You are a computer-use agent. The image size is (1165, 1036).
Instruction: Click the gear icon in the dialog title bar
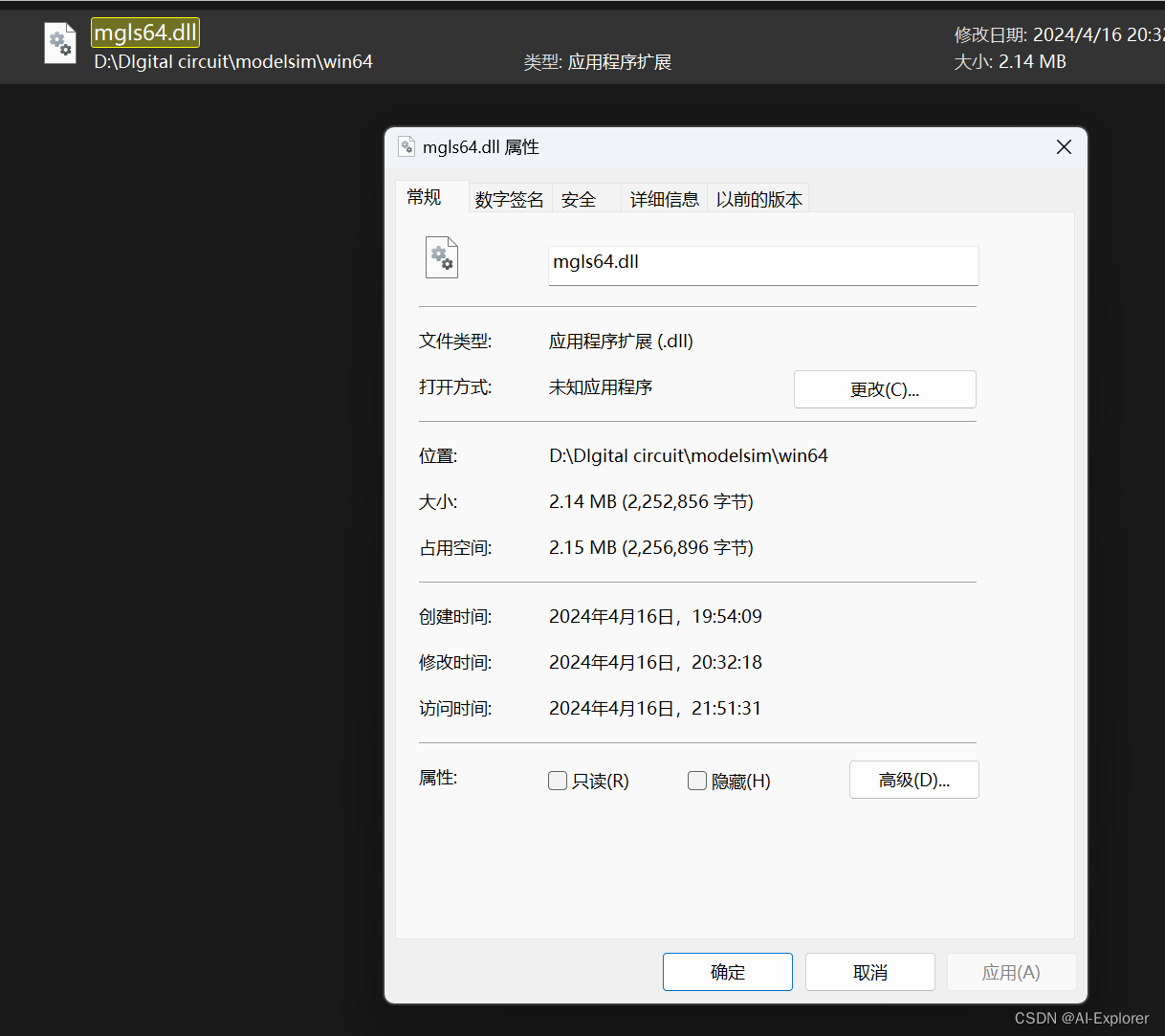pyautogui.click(x=407, y=146)
